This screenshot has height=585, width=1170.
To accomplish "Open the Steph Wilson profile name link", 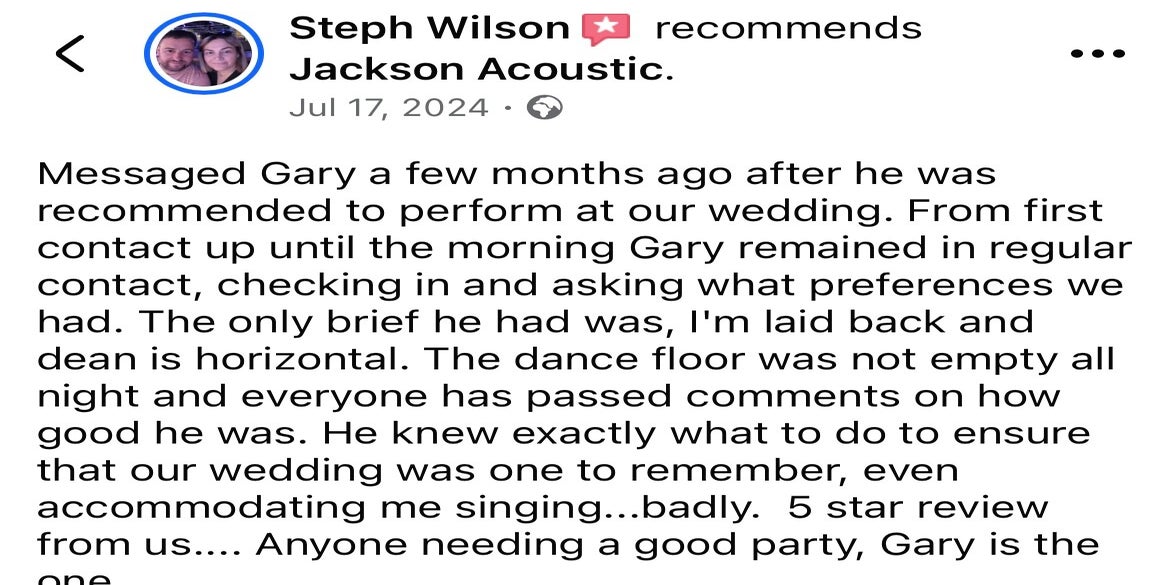I will coord(429,28).
